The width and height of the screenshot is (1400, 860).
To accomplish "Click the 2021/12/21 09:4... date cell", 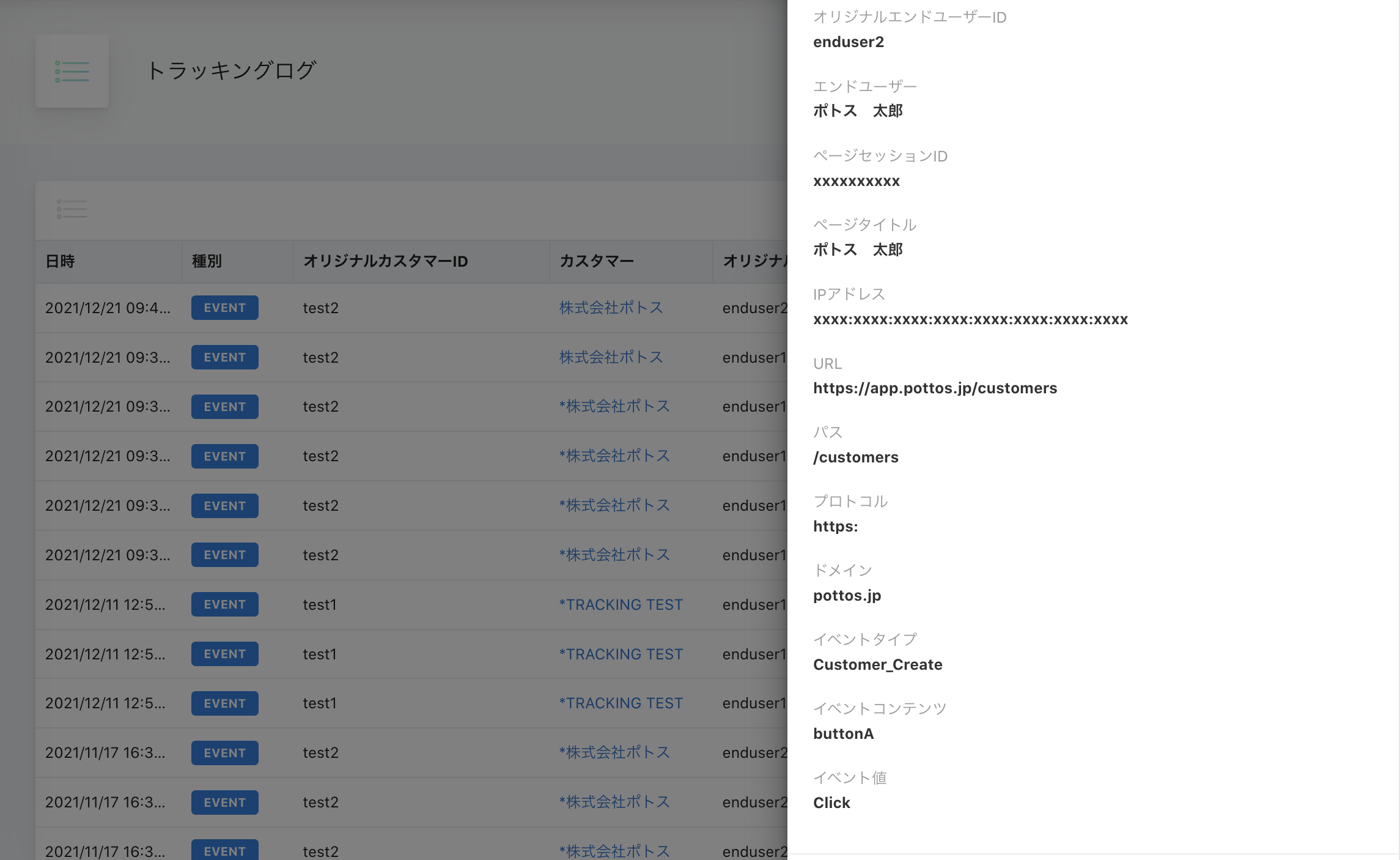I will (108, 308).
